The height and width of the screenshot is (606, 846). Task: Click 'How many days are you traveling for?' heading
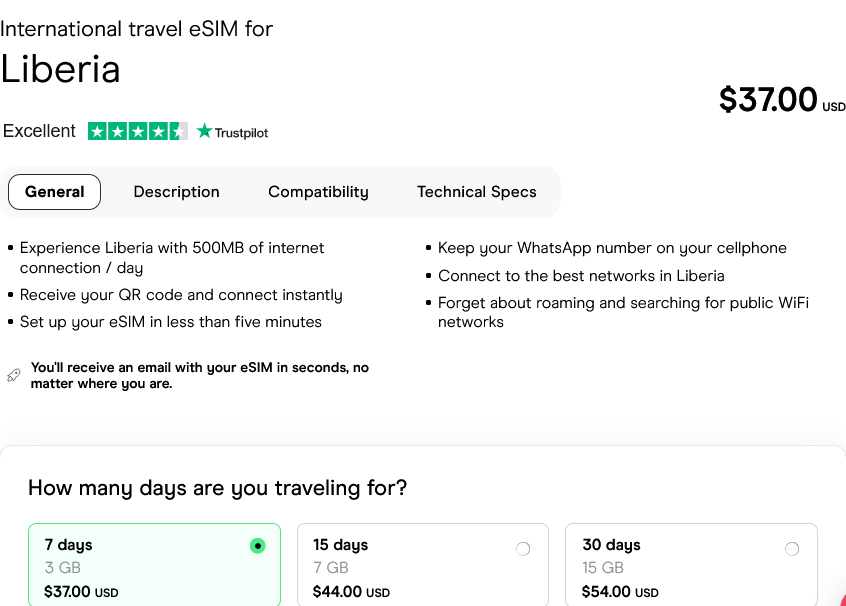217,488
